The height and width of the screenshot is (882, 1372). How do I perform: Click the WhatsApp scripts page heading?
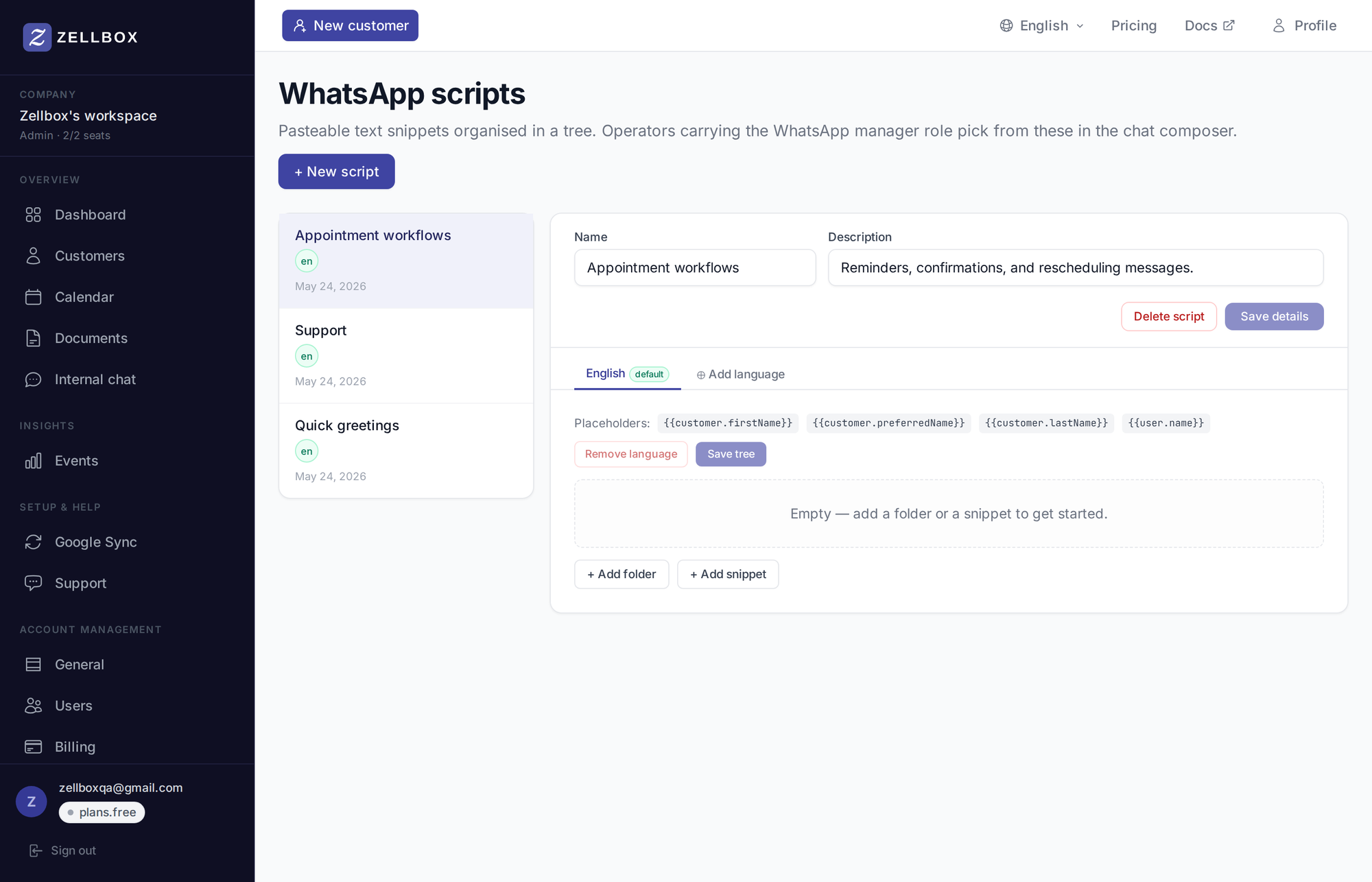402,93
